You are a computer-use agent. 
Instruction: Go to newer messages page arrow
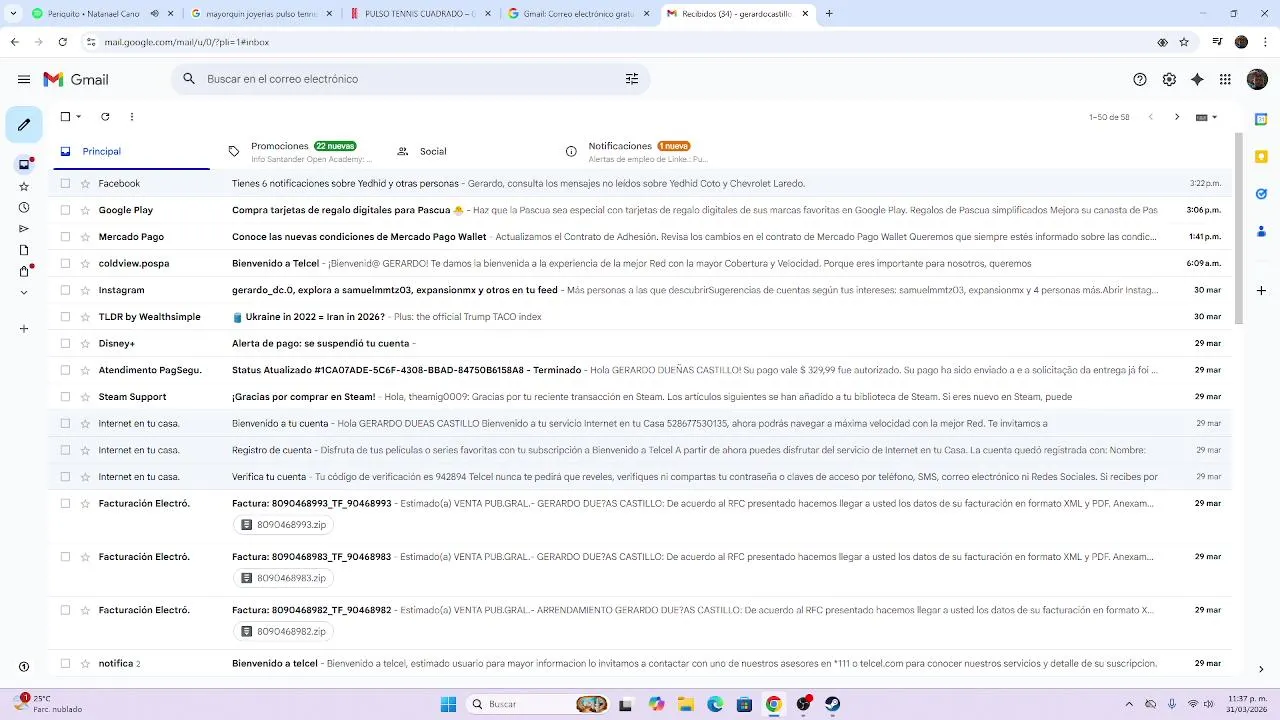(x=1150, y=117)
